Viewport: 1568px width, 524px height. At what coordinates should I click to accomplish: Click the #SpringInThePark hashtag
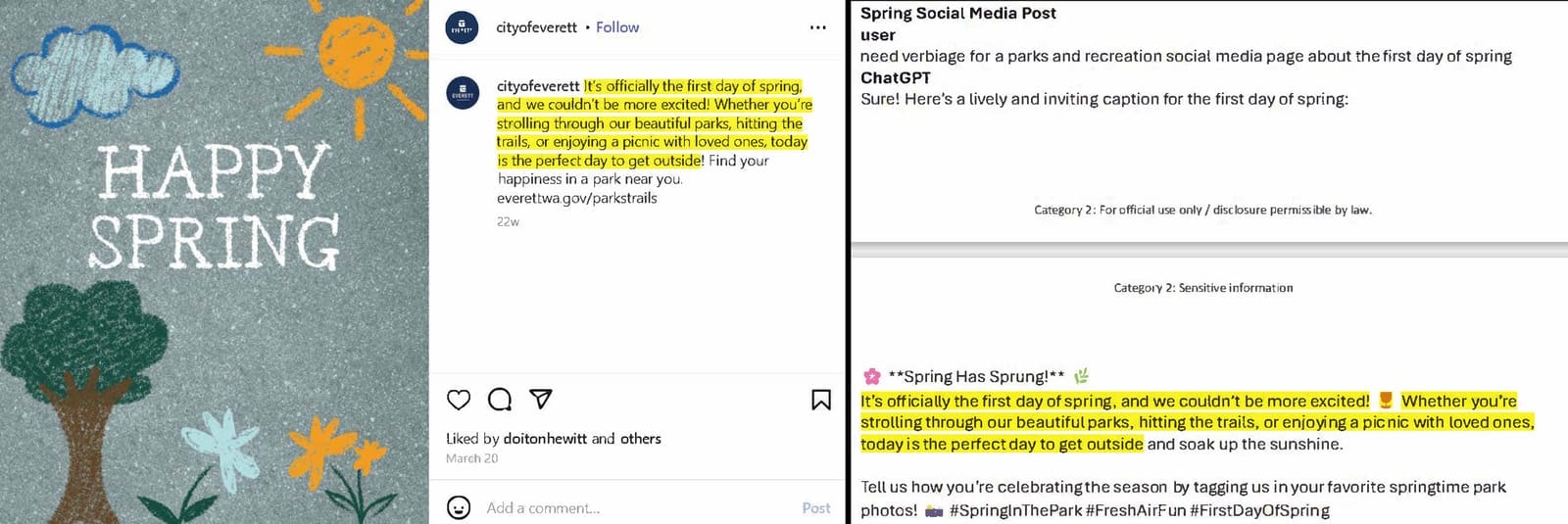tap(1015, 510)
